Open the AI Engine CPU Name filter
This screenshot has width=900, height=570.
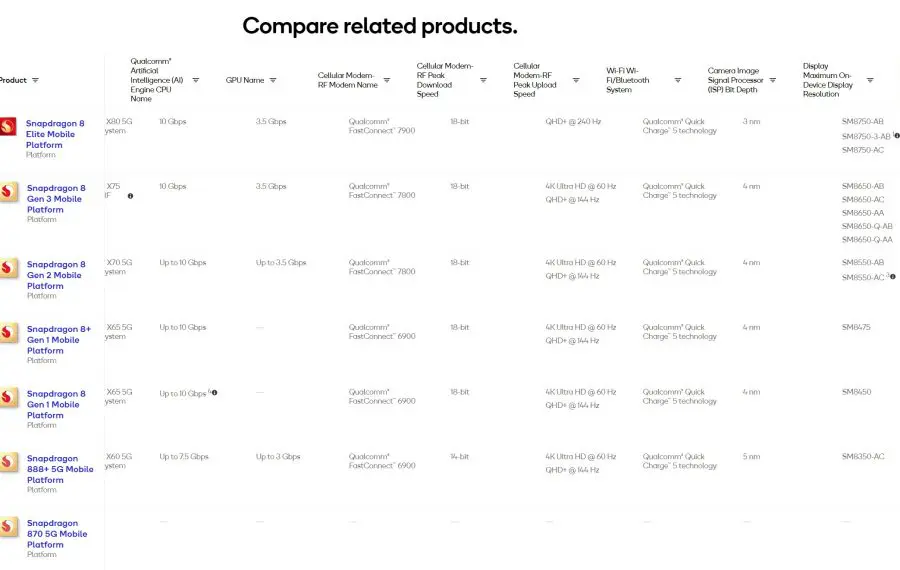click(196, 80)
